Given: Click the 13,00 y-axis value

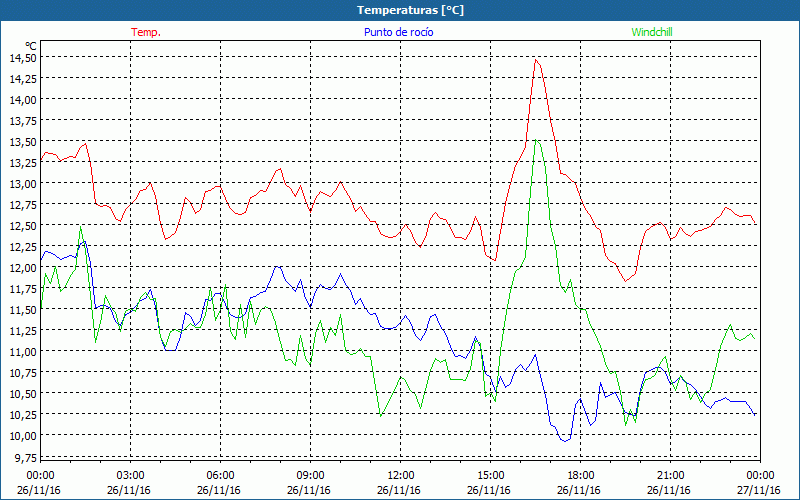Looking at the screenshot, I should click(23, 184).
